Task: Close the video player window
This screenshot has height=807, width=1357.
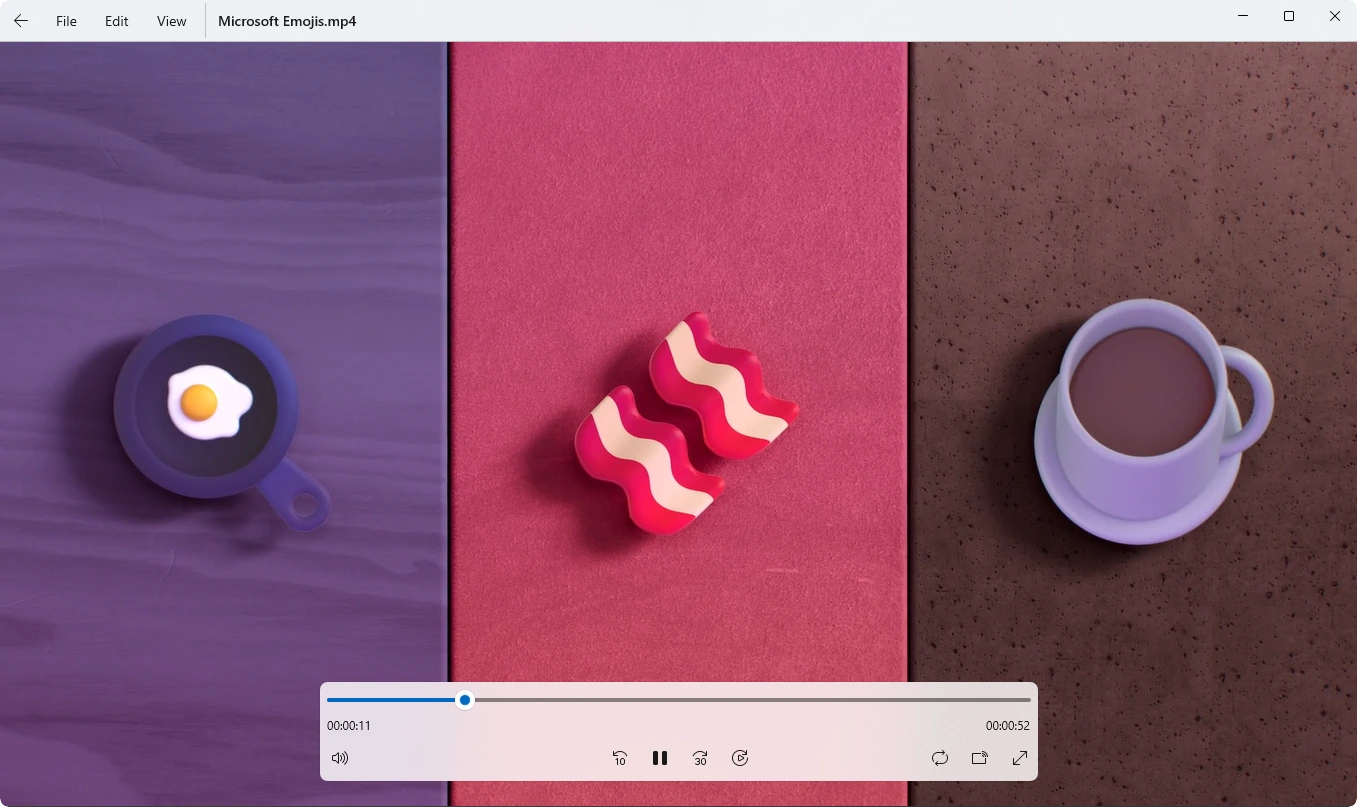Action: click(x=1335, y=16)
